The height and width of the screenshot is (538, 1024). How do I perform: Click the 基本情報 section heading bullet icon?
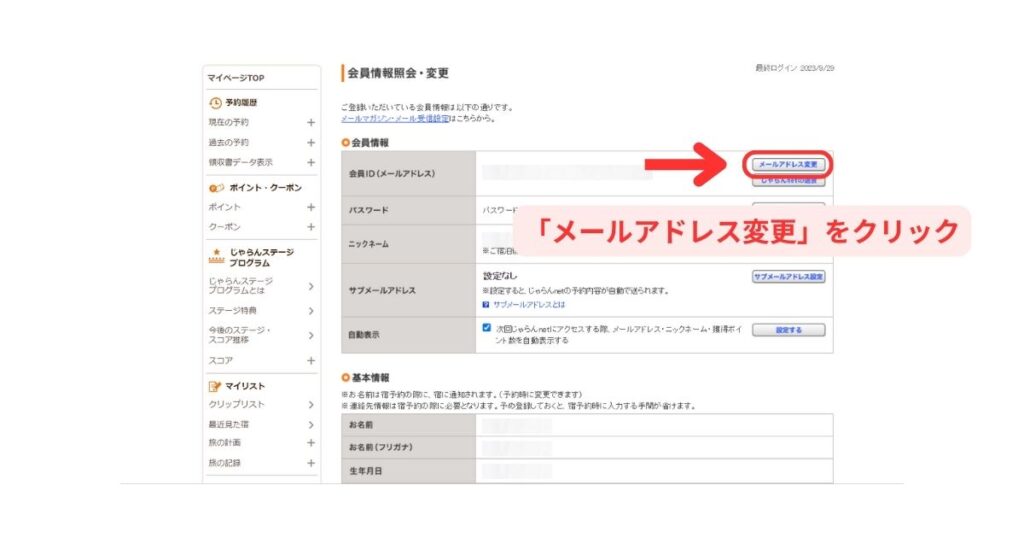pos(345,378)
